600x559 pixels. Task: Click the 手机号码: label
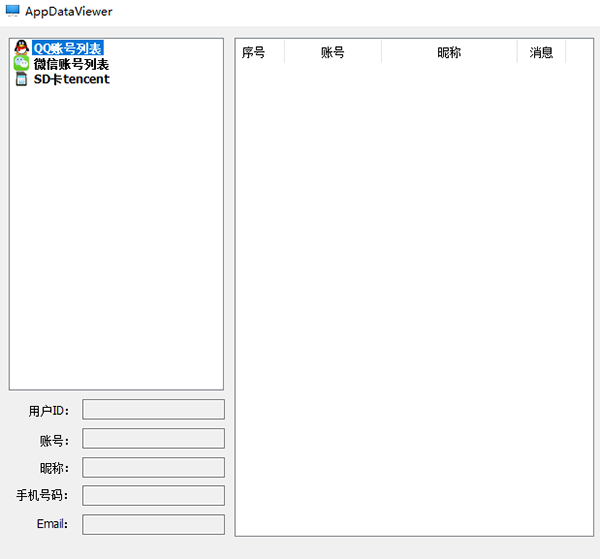click(42, 495)
